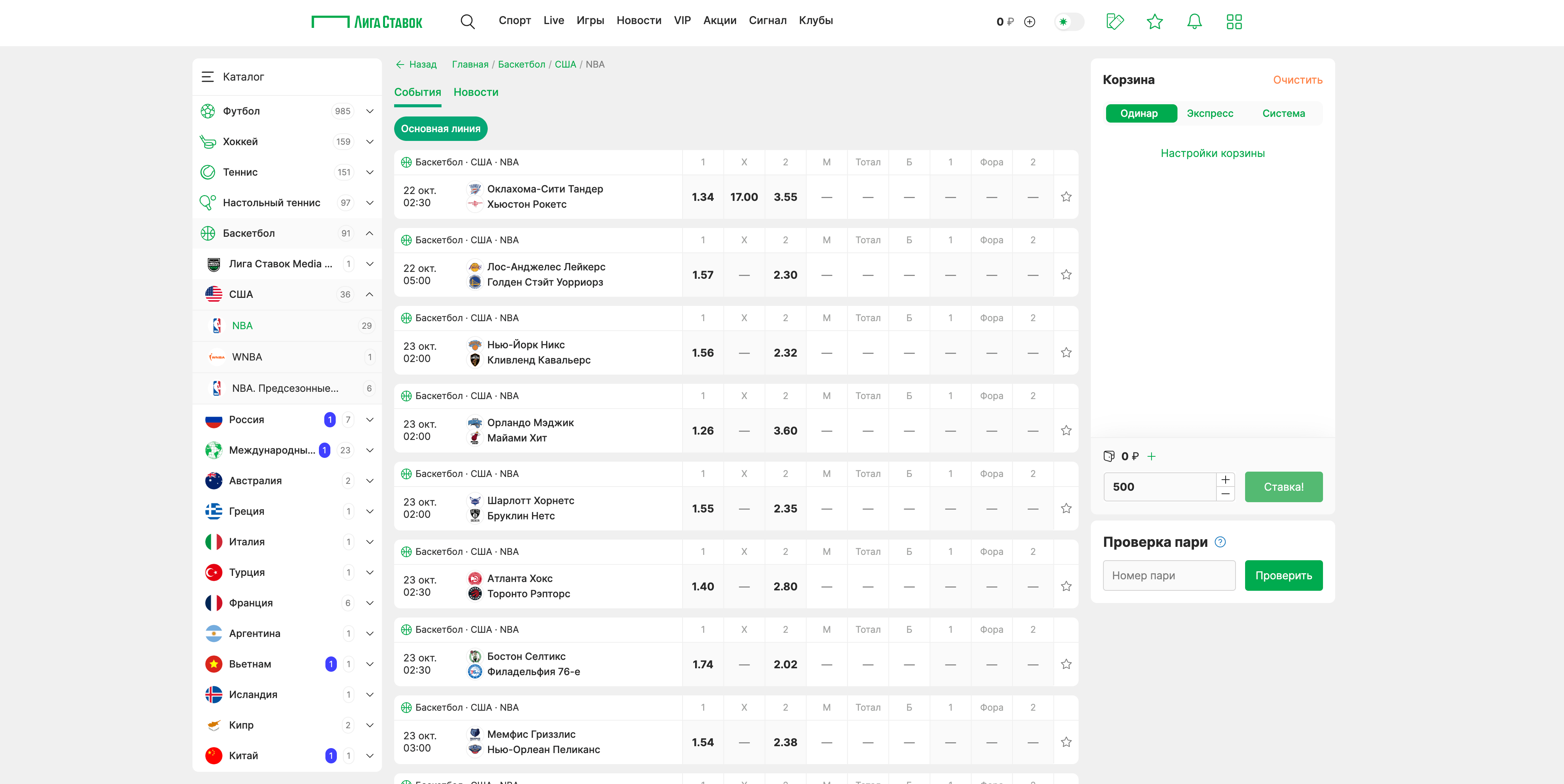Open Catalog hamburger menu icon

(208, 76)
